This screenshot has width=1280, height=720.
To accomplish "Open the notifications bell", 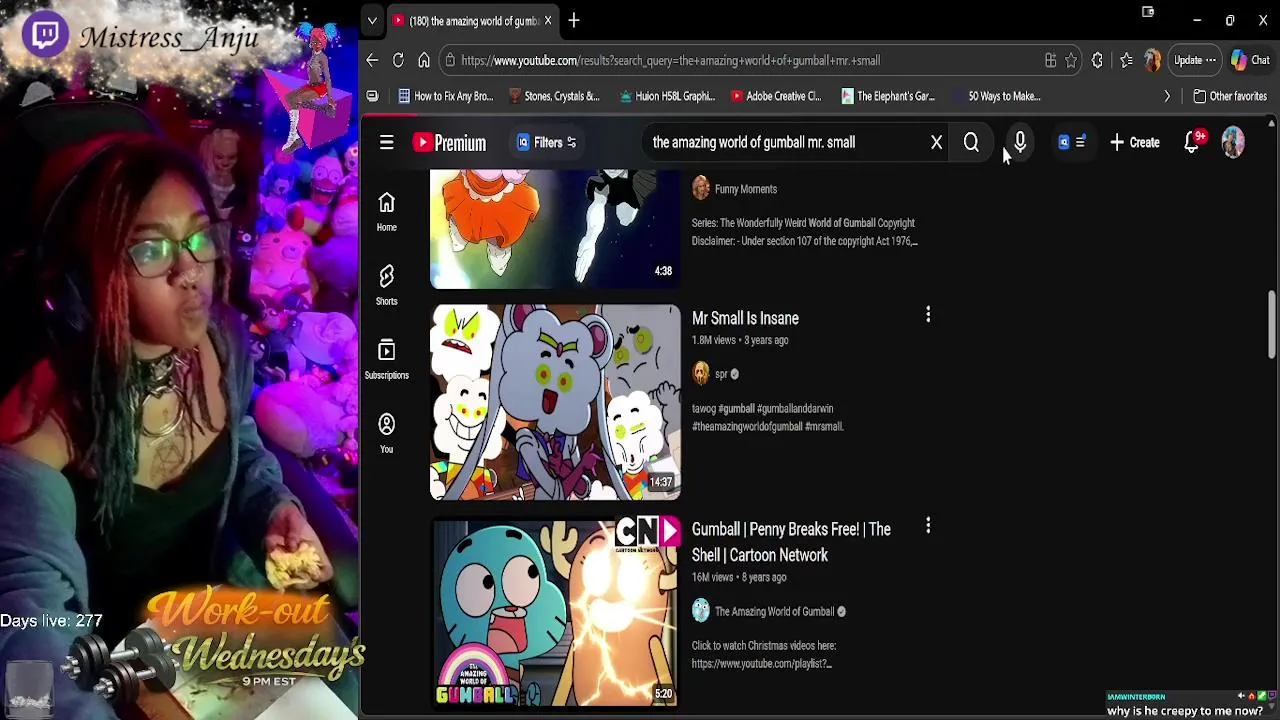I will coord(1192,142).
